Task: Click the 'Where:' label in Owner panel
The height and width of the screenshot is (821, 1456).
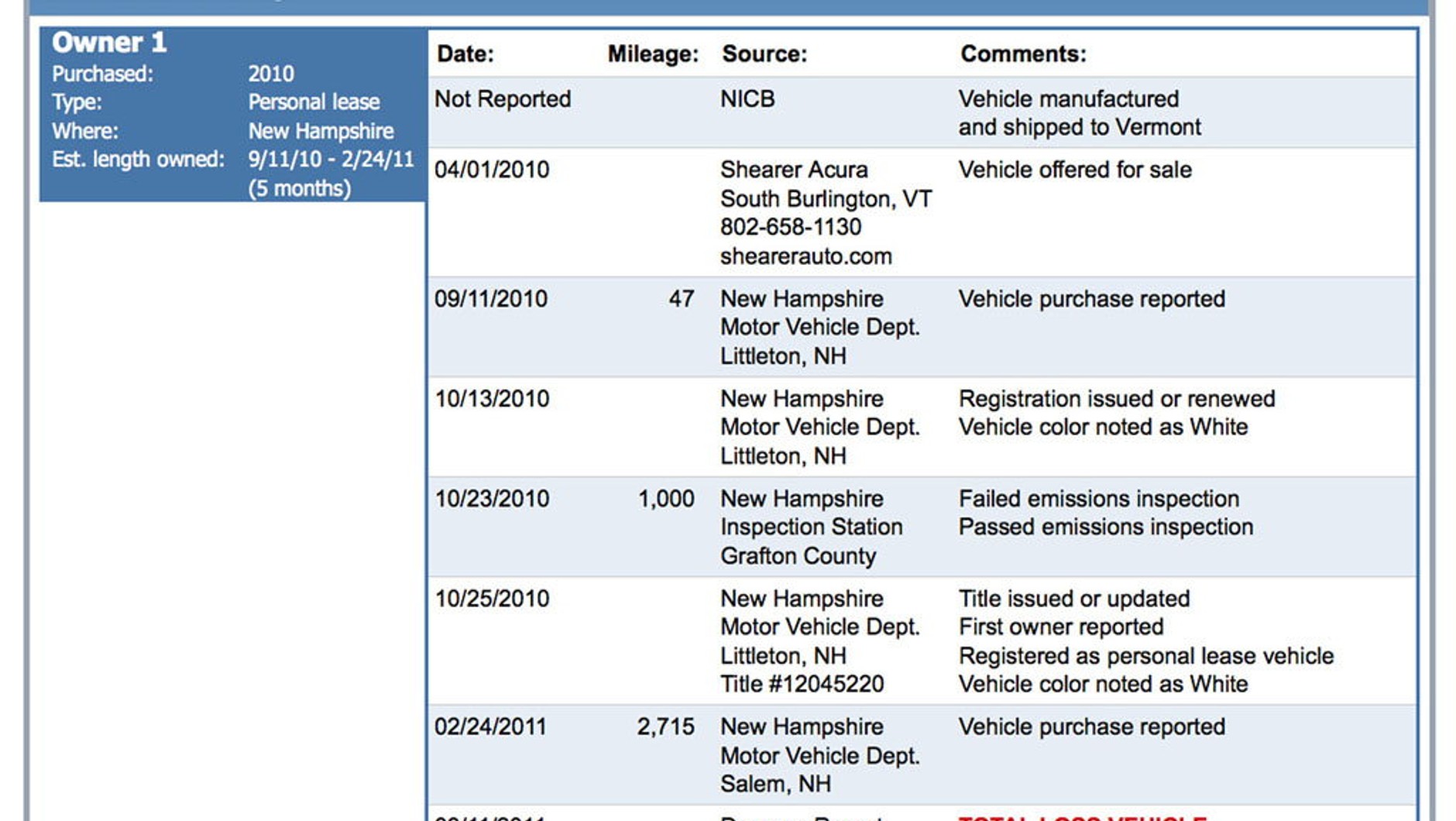Action: [x=85, y=131]
